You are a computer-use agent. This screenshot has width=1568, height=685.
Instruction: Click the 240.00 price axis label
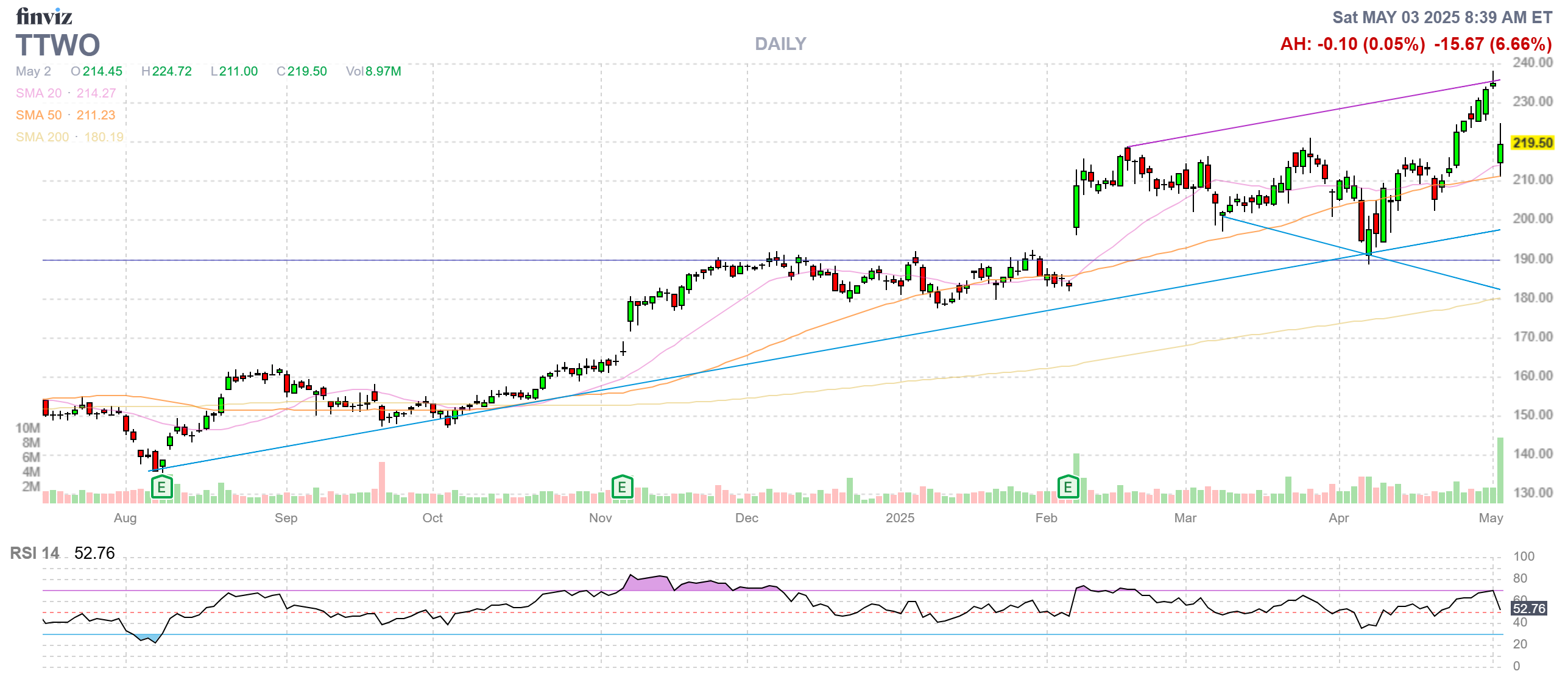[1532, 62]
